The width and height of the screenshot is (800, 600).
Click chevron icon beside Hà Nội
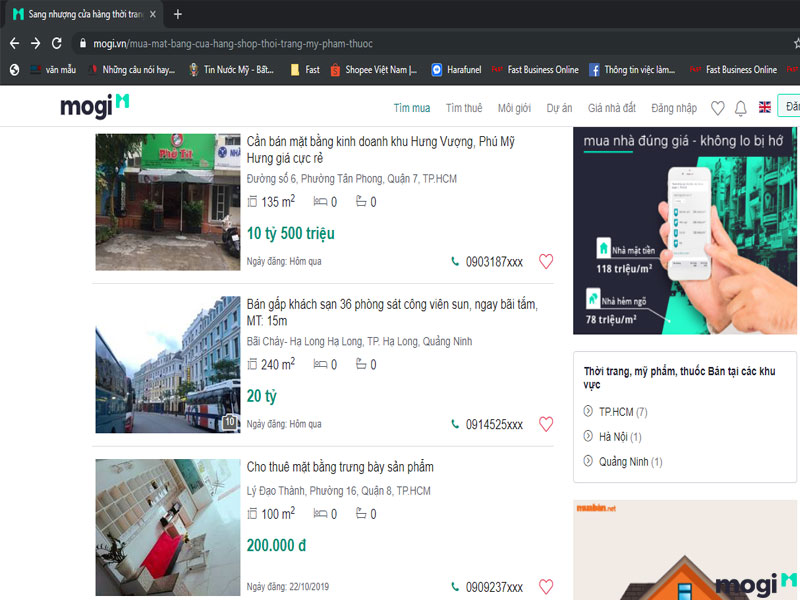[x=588, y=436]
